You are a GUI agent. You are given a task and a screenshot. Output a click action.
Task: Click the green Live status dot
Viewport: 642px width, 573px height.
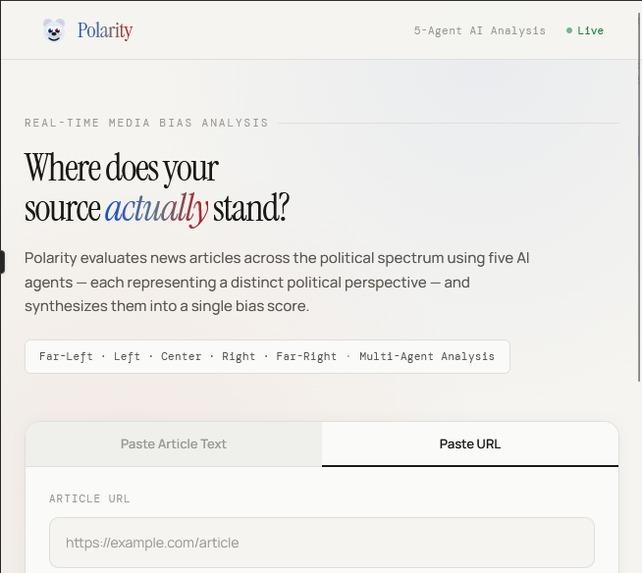(x=569, y=30)
